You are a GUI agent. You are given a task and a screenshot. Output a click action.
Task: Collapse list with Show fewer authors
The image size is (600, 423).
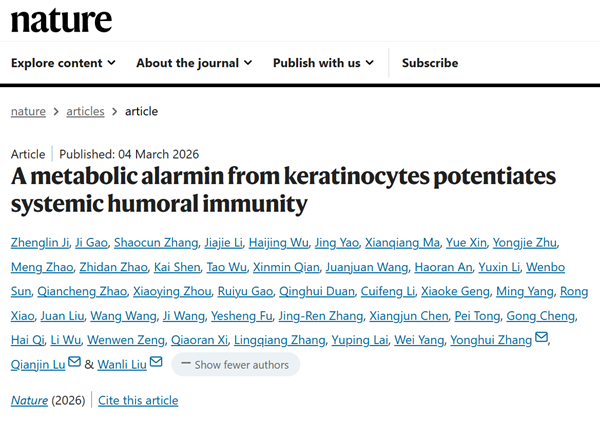tap(235, 365)
